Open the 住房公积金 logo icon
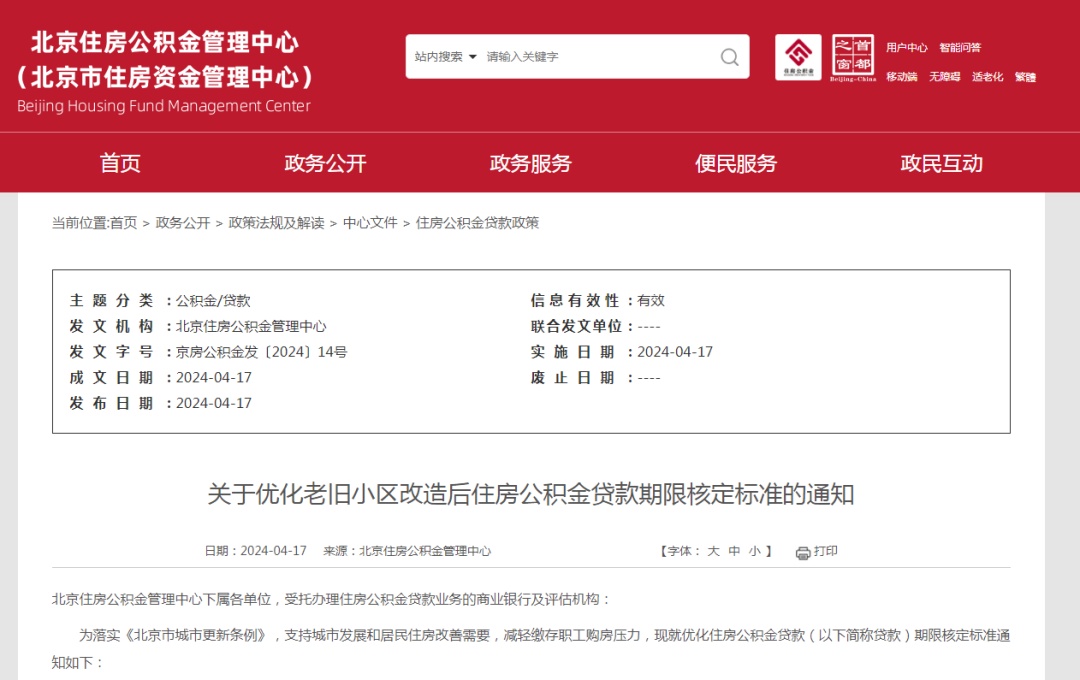 tap(798, 57)
